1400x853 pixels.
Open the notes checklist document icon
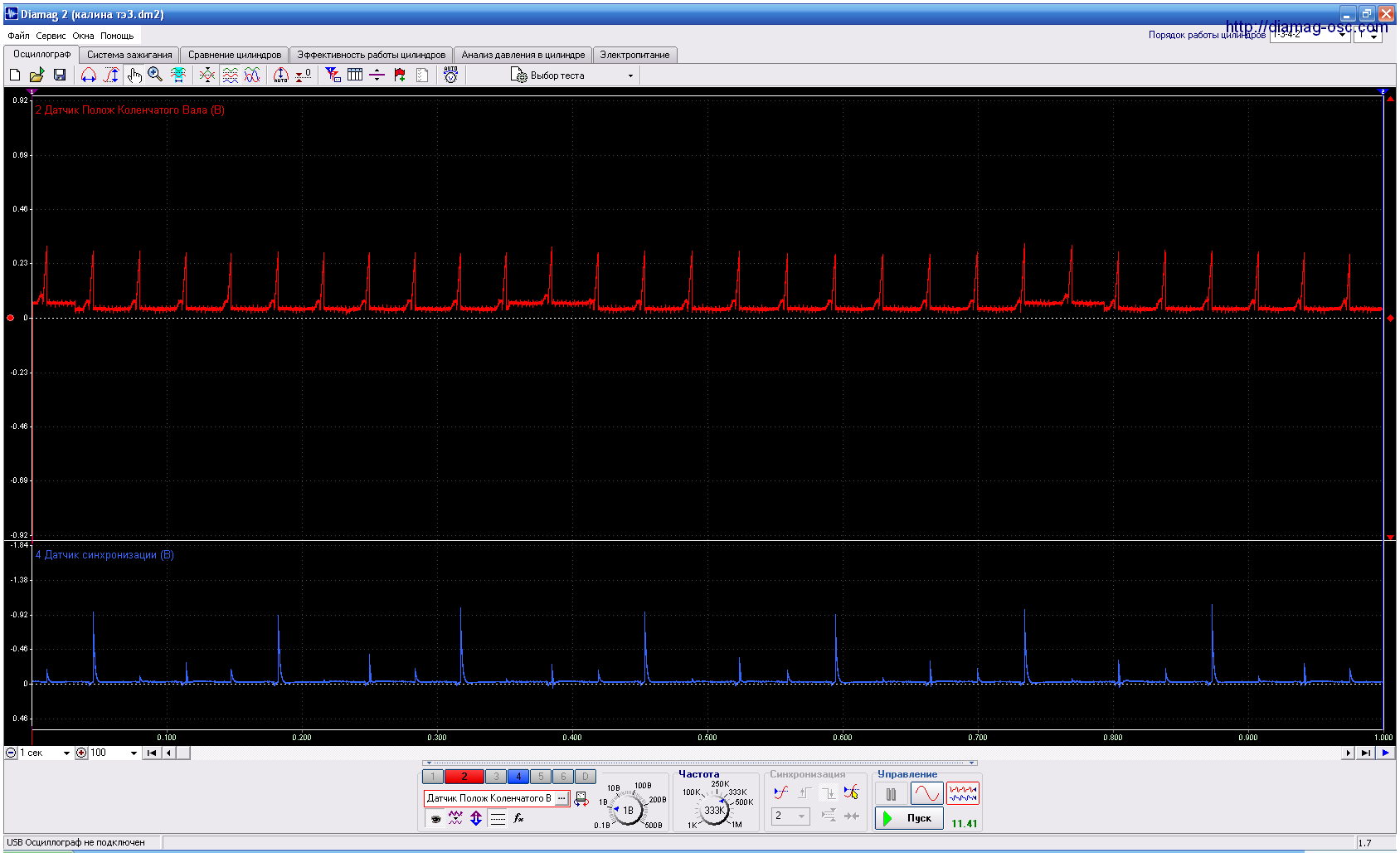[x=422, y=75]
